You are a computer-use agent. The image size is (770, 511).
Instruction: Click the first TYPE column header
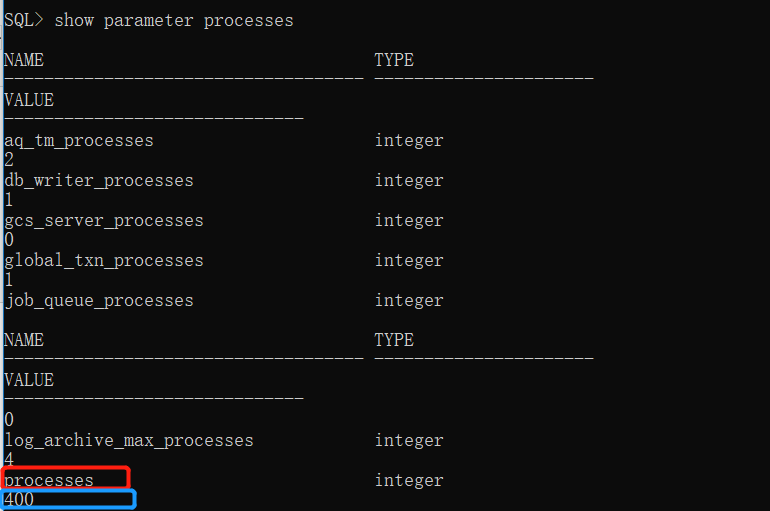(x=394, y=60)
